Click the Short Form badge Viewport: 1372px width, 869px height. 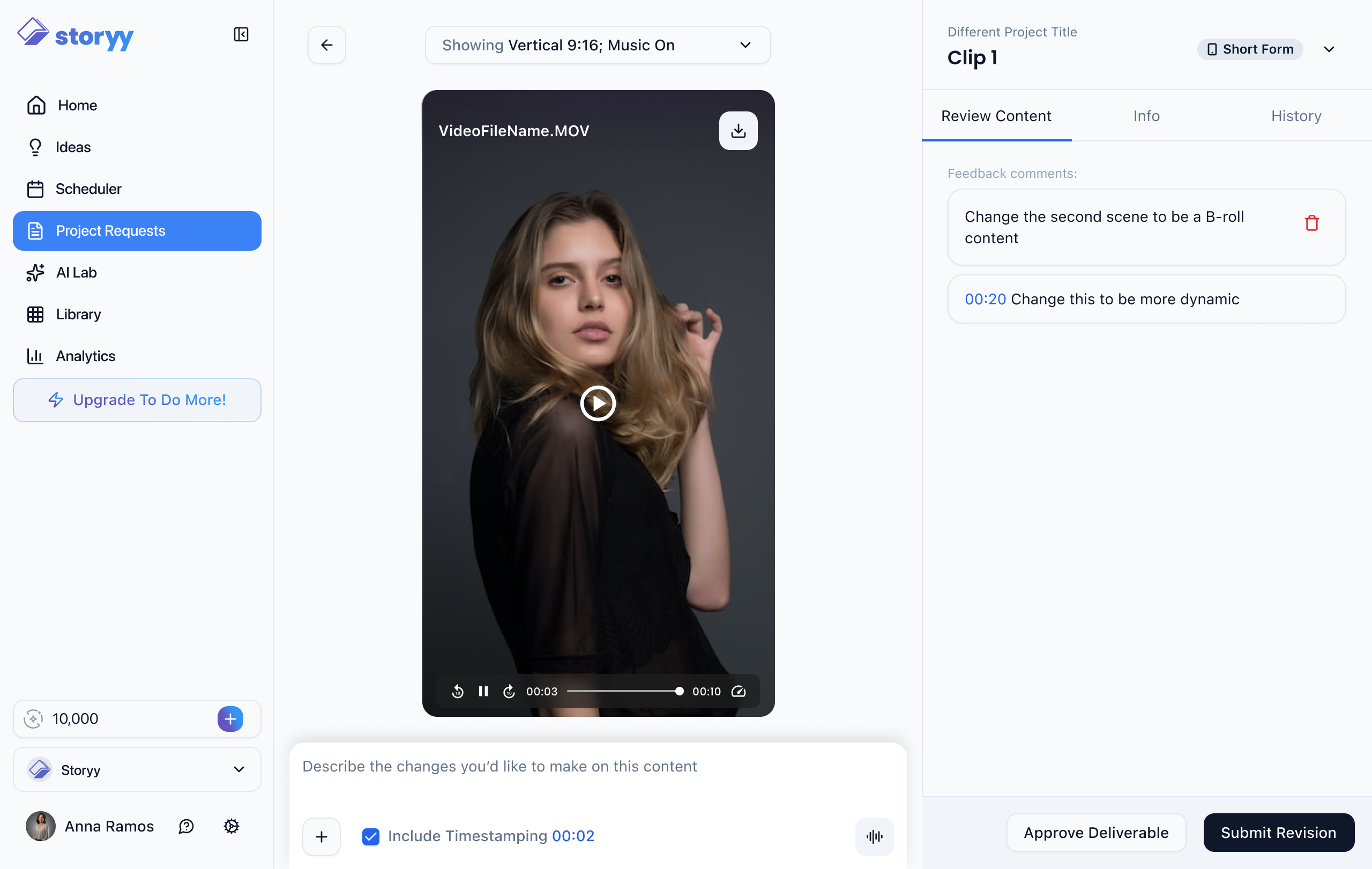[x=1250, y=49]
